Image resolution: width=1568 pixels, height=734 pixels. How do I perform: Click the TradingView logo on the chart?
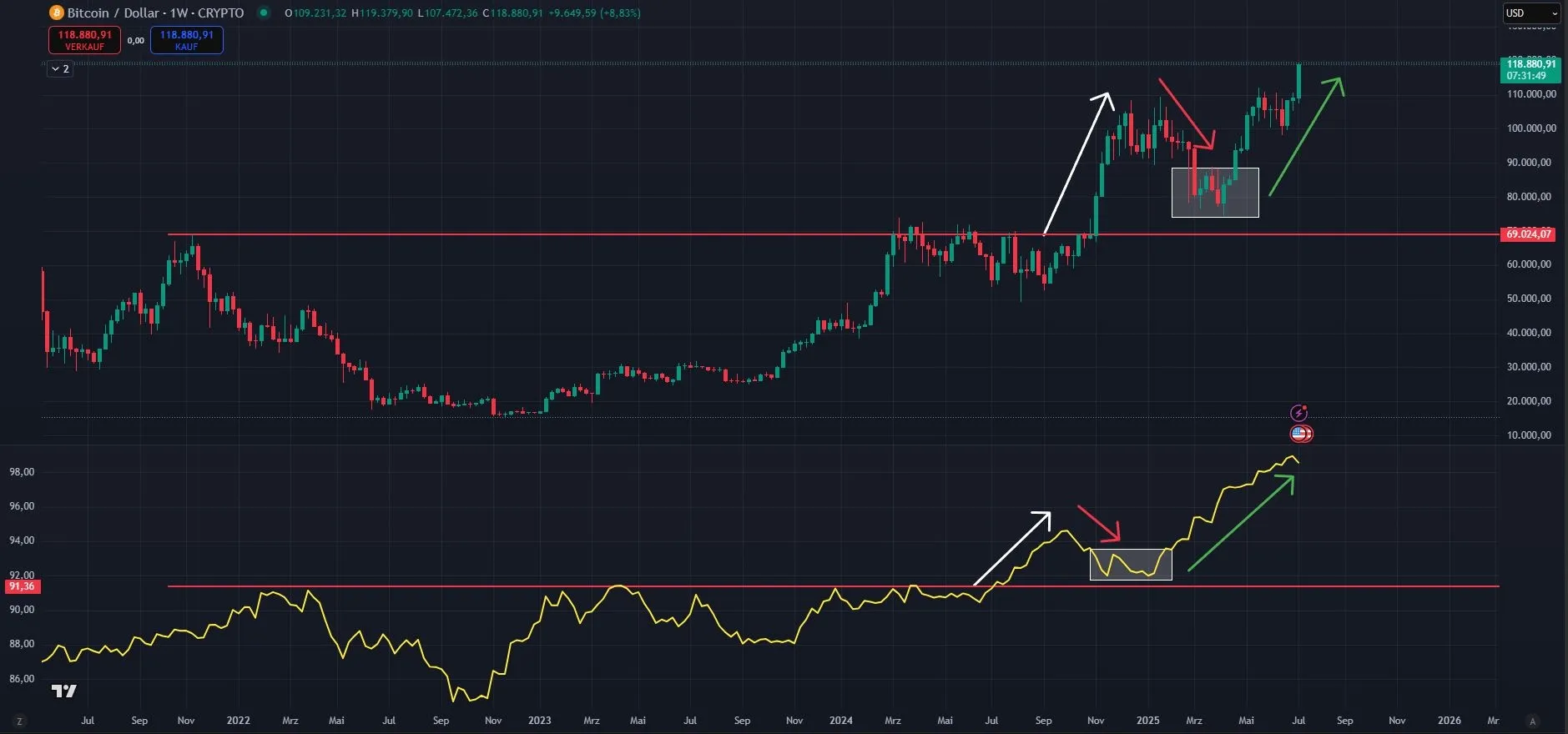pyautogui.click(x=63, y=691)
